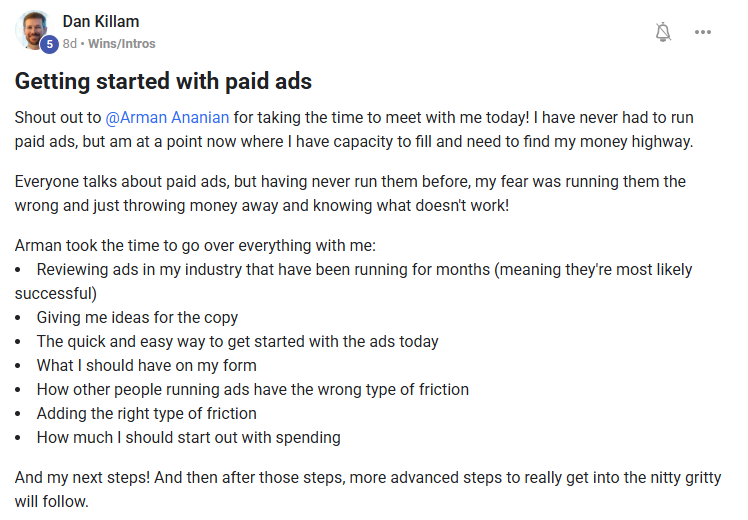Open the Wins/Intros category
Screen dimensions: 748x520
(x=122, y=44)
